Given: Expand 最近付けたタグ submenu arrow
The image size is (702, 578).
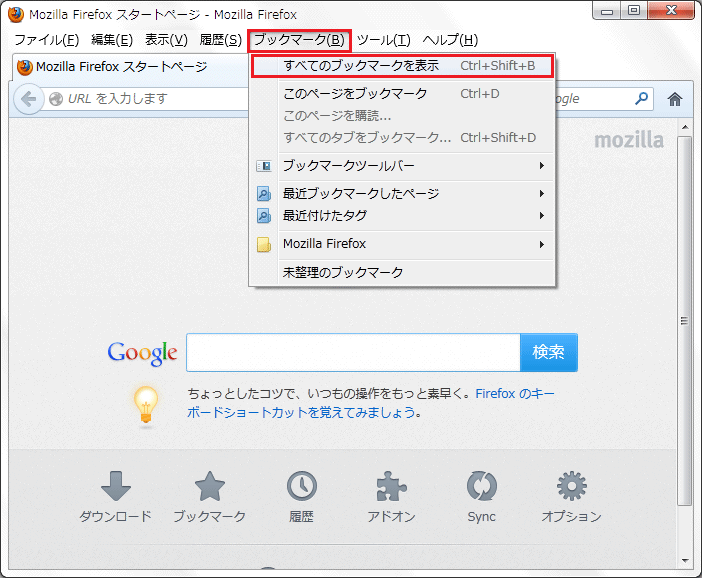Looking at the screenshot, I should pos(542,216).
